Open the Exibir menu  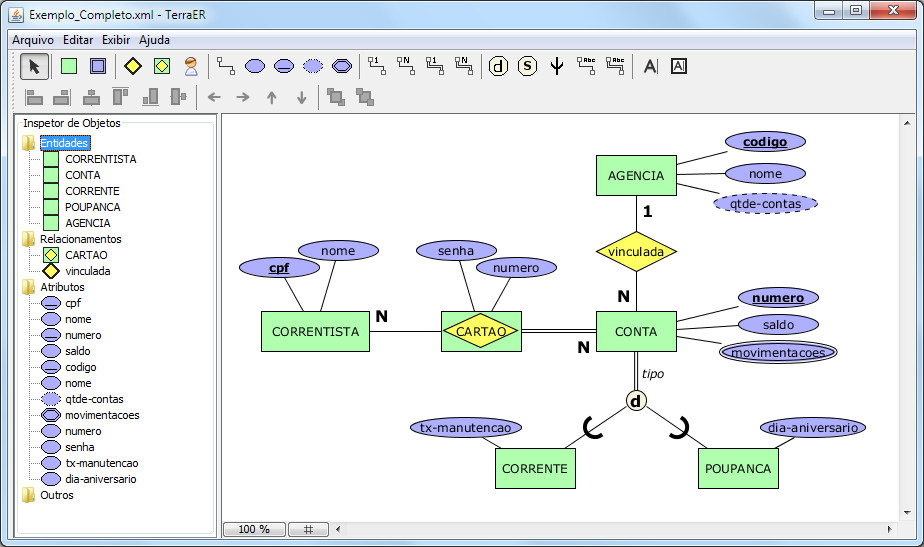click(x=116, y=40)
